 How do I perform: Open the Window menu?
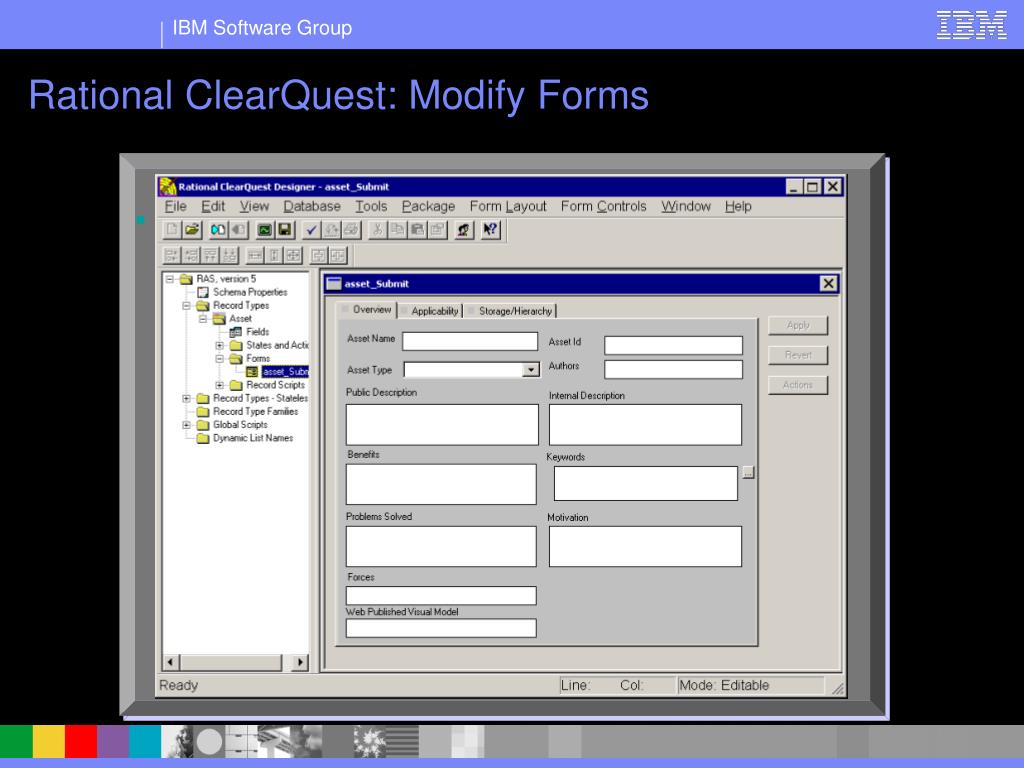coord(686,206)
